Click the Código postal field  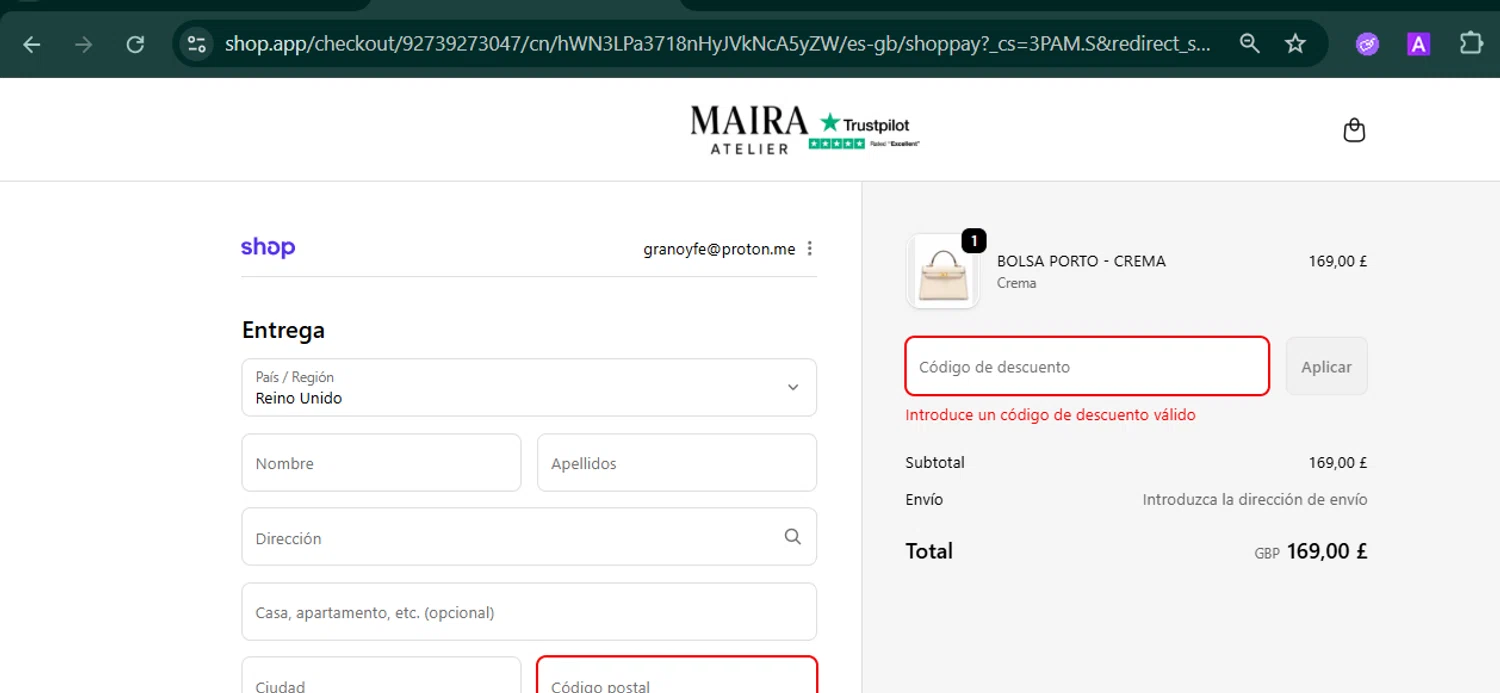[677, 675]
